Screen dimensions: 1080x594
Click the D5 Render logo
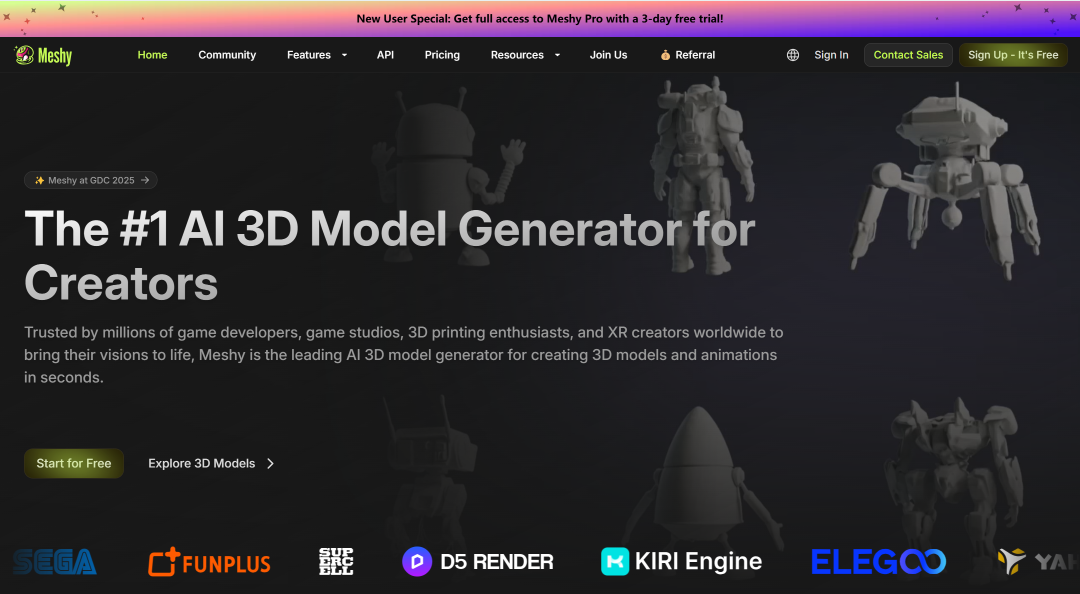478,562
